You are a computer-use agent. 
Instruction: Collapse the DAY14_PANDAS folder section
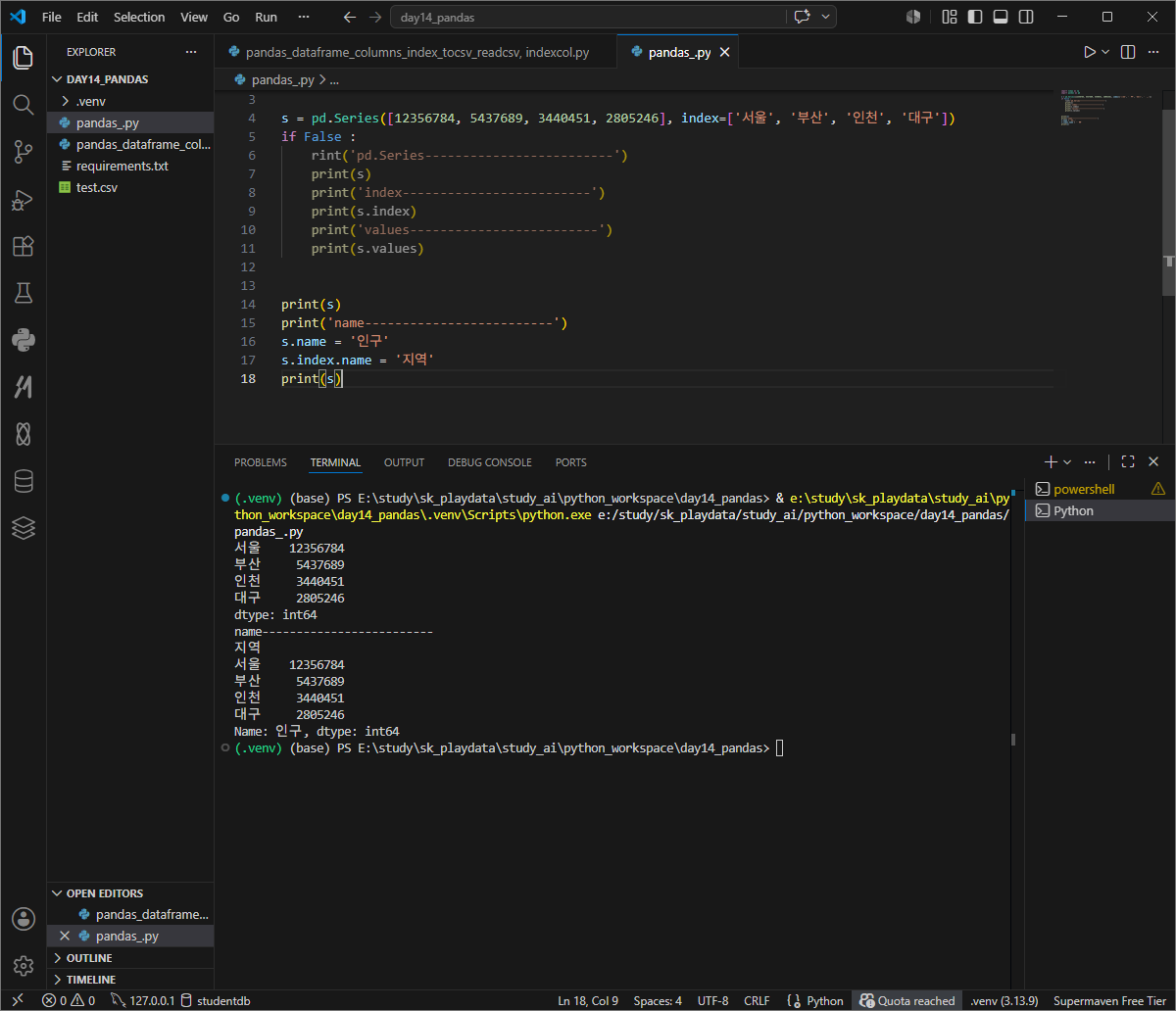130,79
